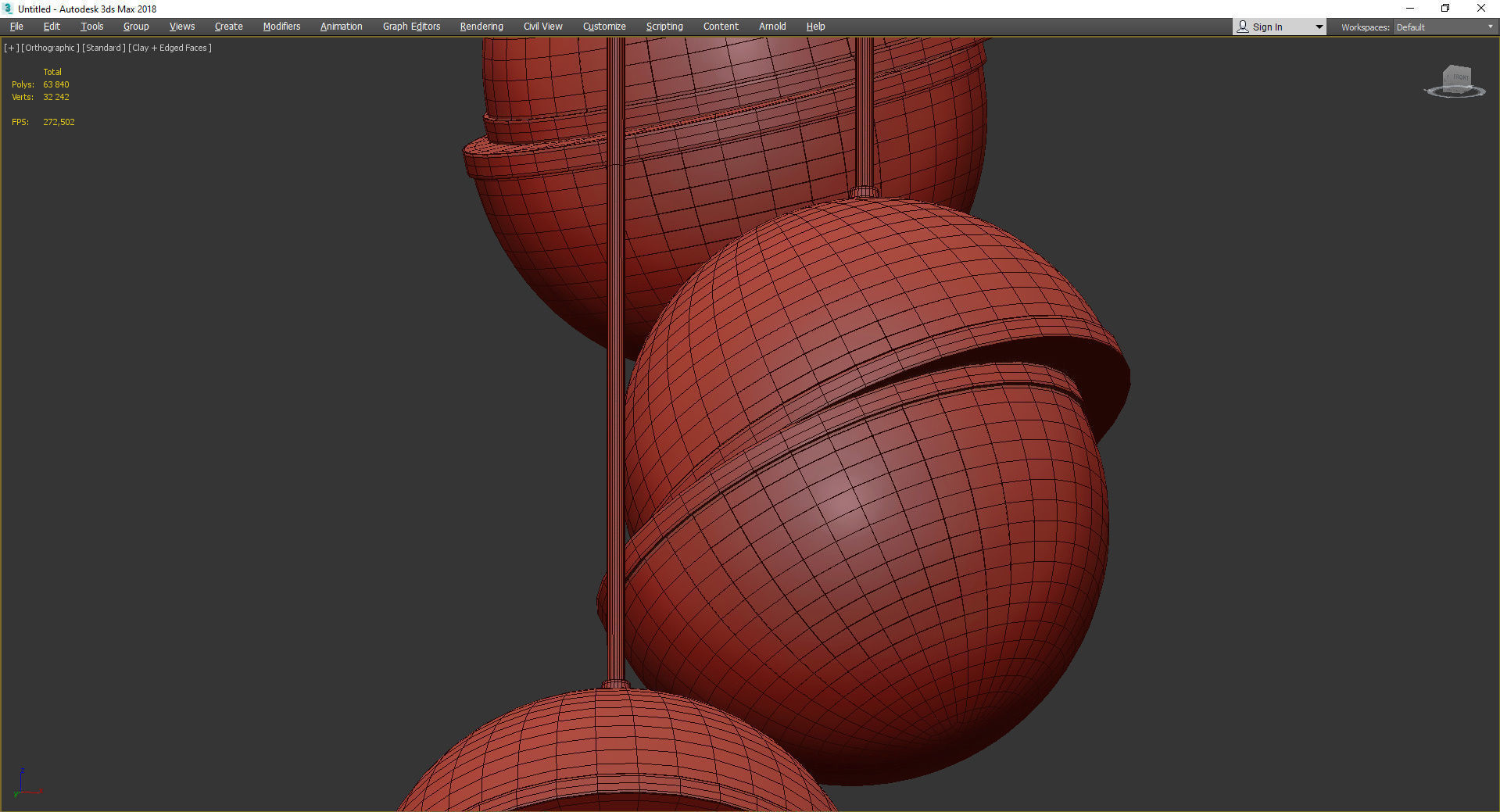1500x812 pixels.
Task: Open the Scripting menu
Action: [664, 27]
